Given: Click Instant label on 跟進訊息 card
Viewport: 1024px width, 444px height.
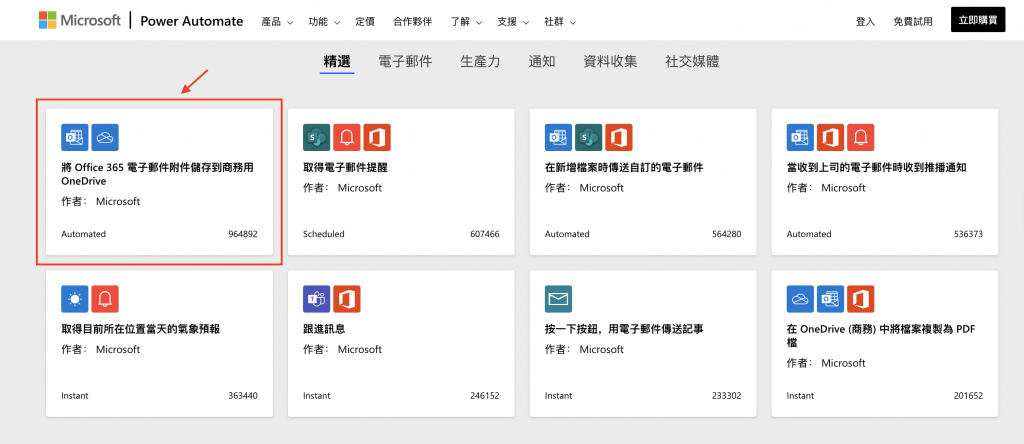Looking at the screenshot, I should pyautogui.click(x=317, y=396).
